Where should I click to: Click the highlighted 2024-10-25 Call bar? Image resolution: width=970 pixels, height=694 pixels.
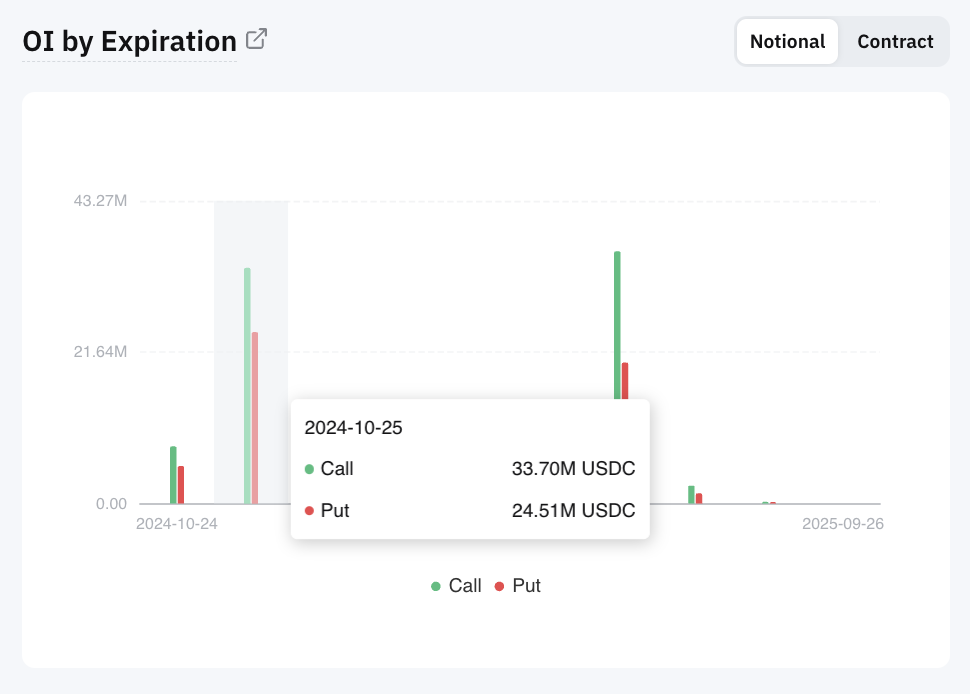point(247,386)
